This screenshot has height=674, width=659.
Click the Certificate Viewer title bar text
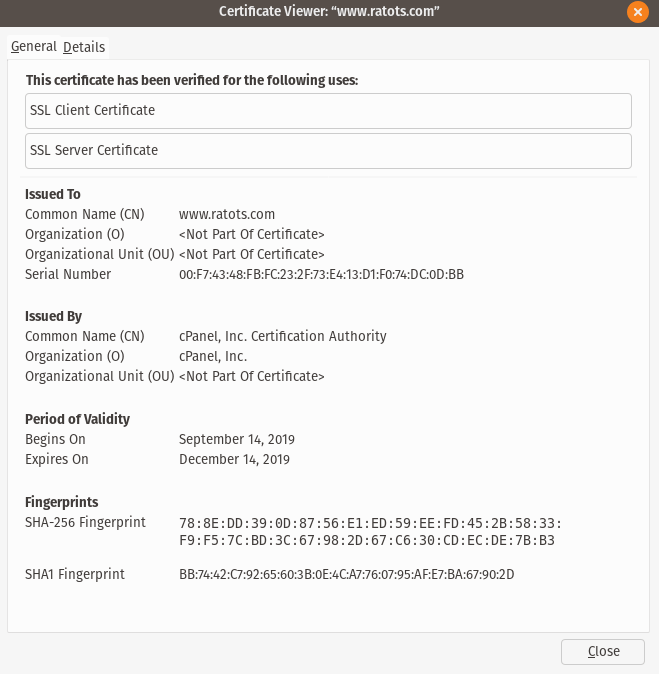pos(329,11)
